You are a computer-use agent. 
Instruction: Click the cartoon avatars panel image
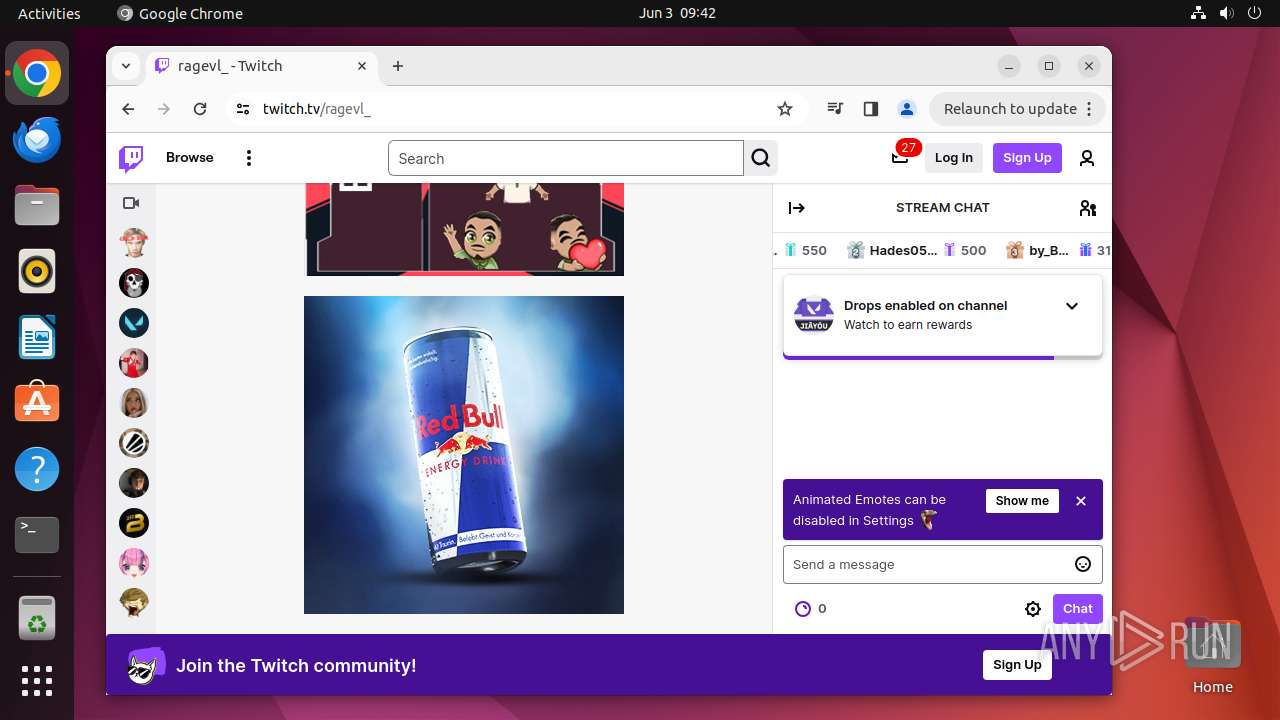(x=464, y=229)
